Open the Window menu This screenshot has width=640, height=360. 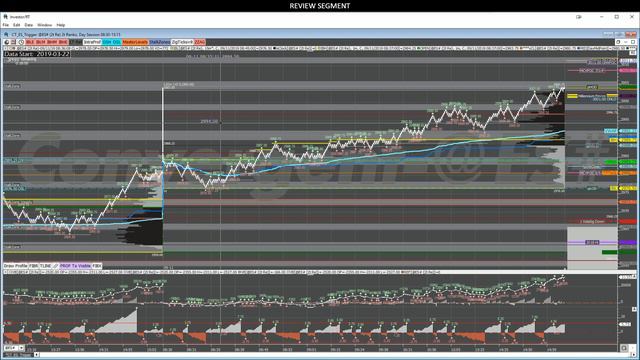tap(44, 25)
